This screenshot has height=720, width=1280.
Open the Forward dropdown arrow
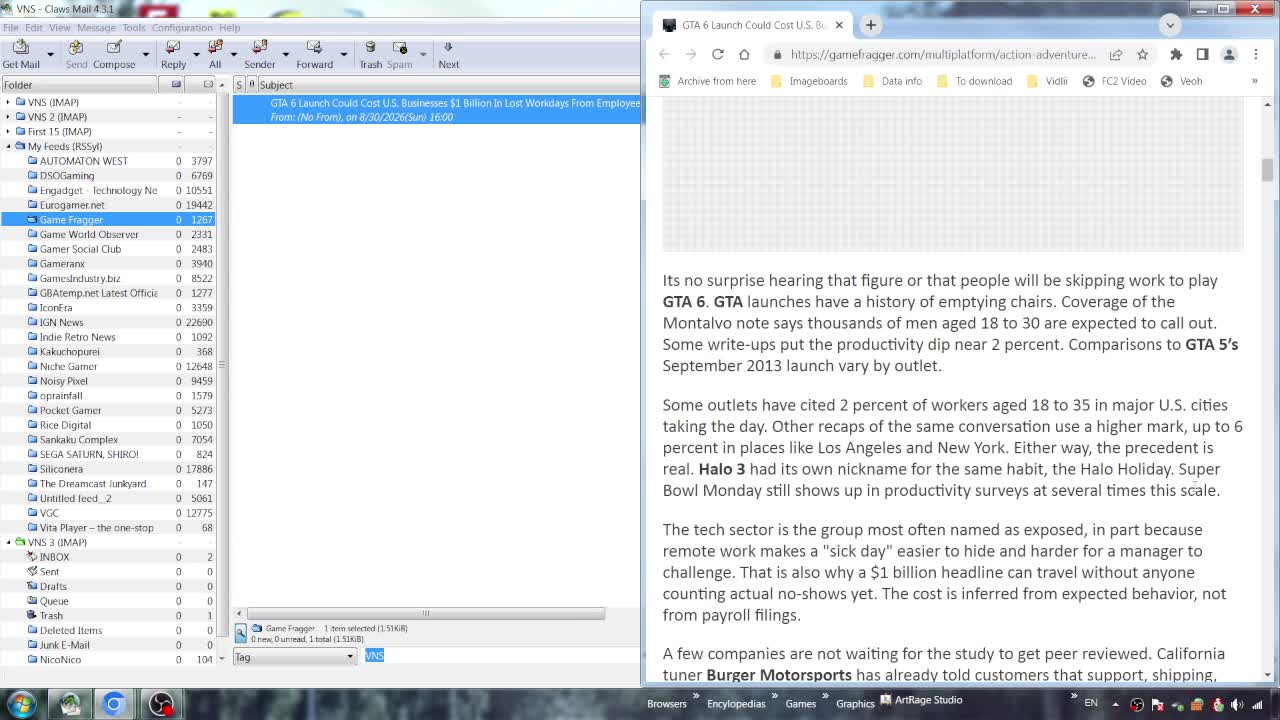(343, 54)
